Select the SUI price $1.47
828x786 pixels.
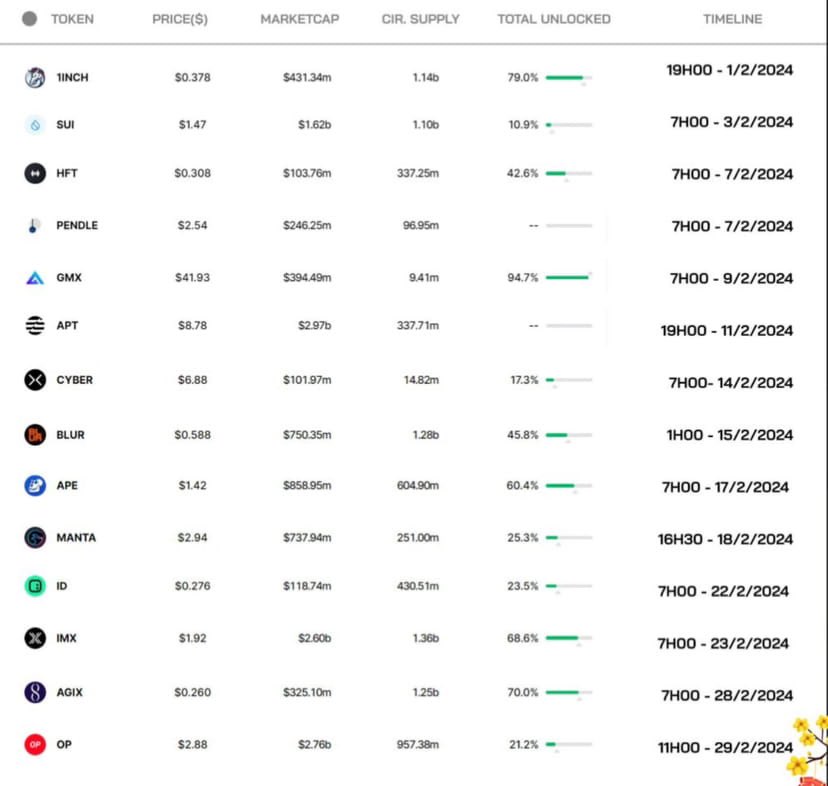coord(192,125)
